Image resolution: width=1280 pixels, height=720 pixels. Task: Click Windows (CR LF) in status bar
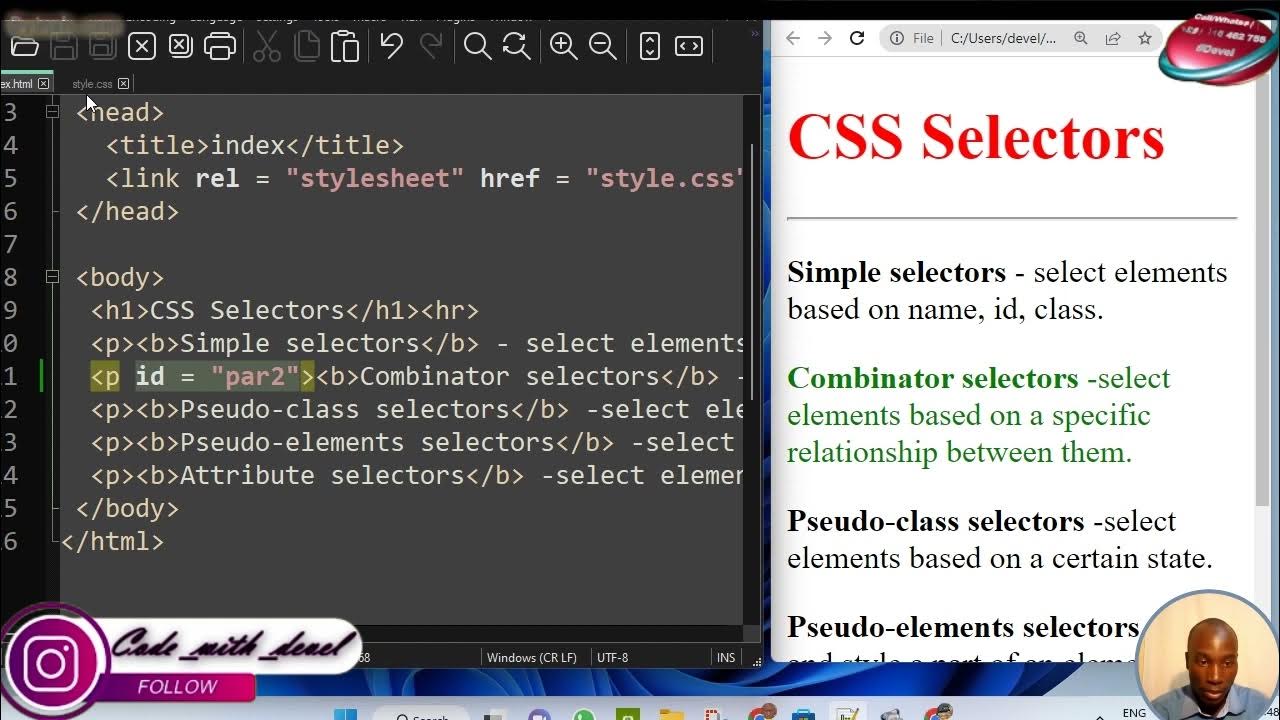click(x=532, y=658)
